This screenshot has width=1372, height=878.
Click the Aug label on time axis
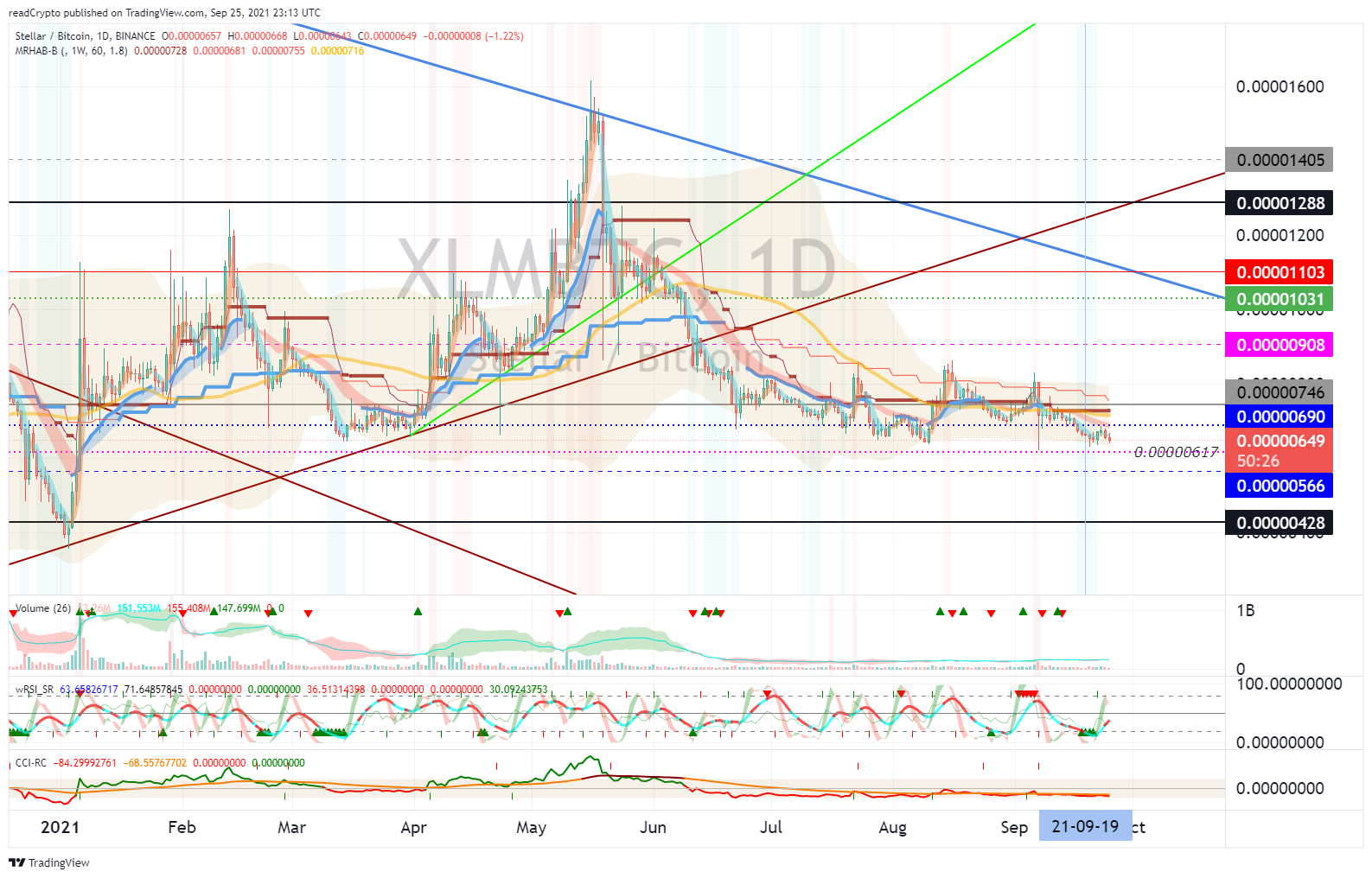coord(893,827)
